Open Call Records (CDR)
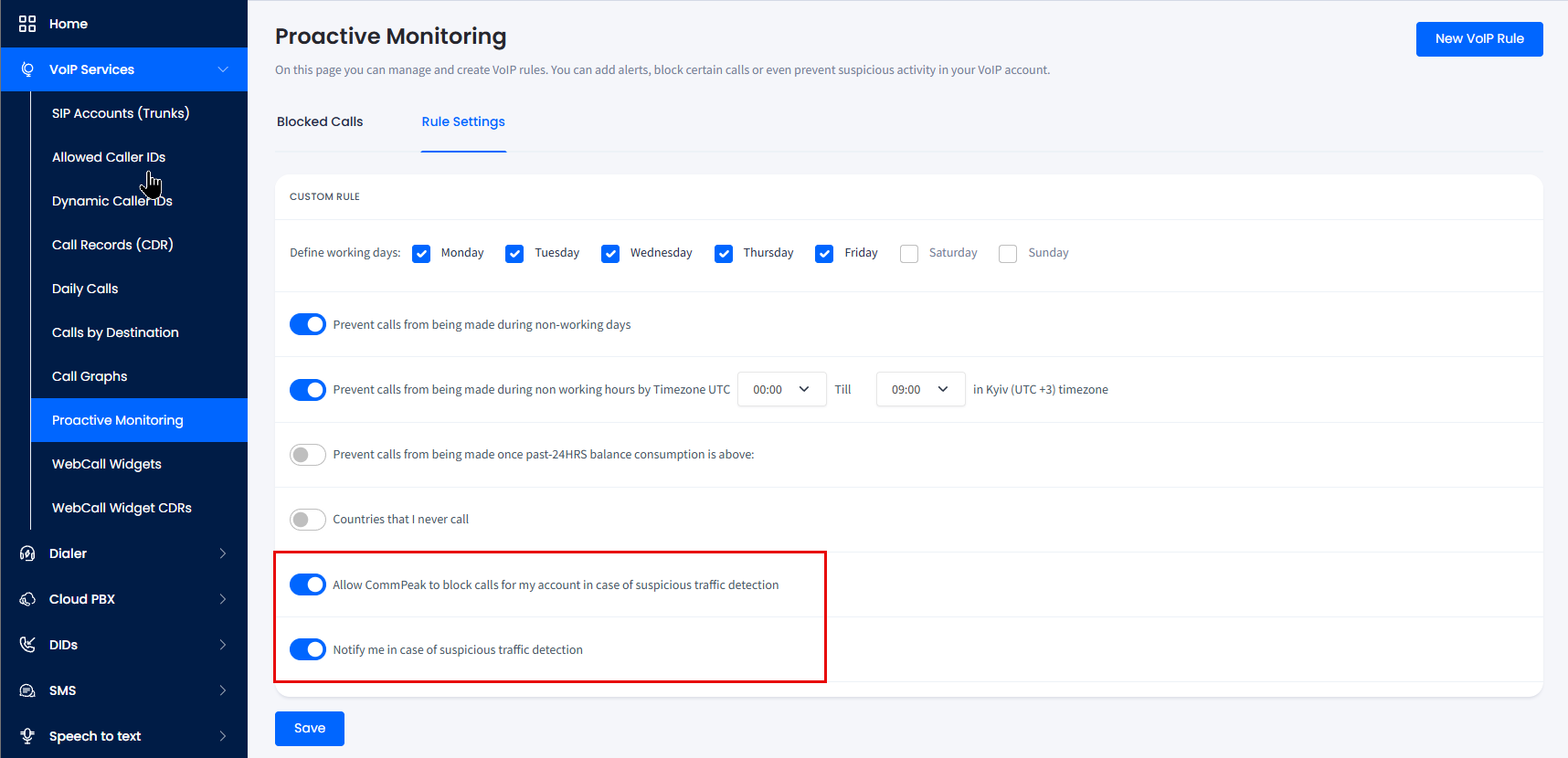1568x758 pixels. tap(112, 245)
